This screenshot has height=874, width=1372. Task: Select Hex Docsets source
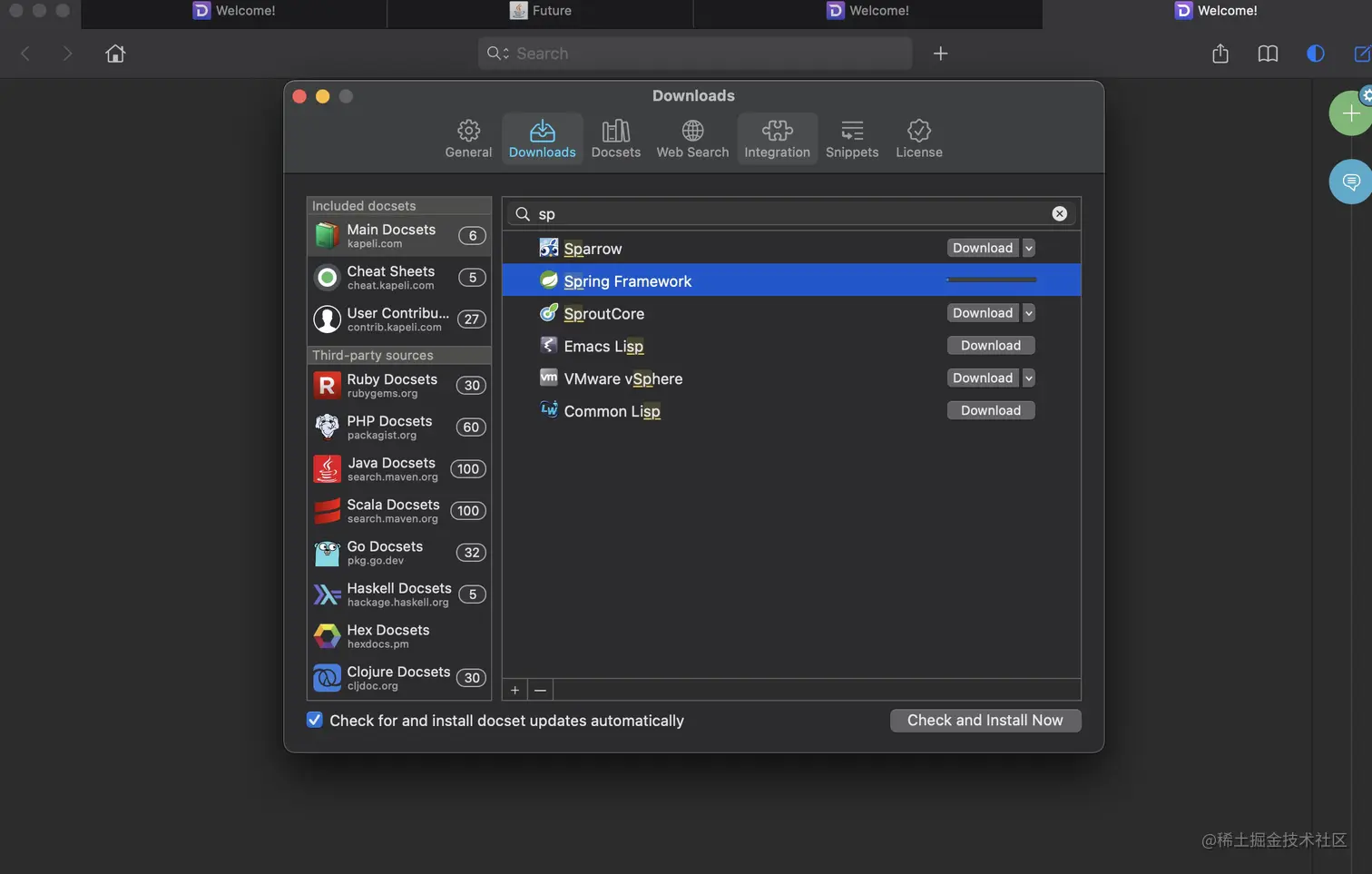point(399,636)
